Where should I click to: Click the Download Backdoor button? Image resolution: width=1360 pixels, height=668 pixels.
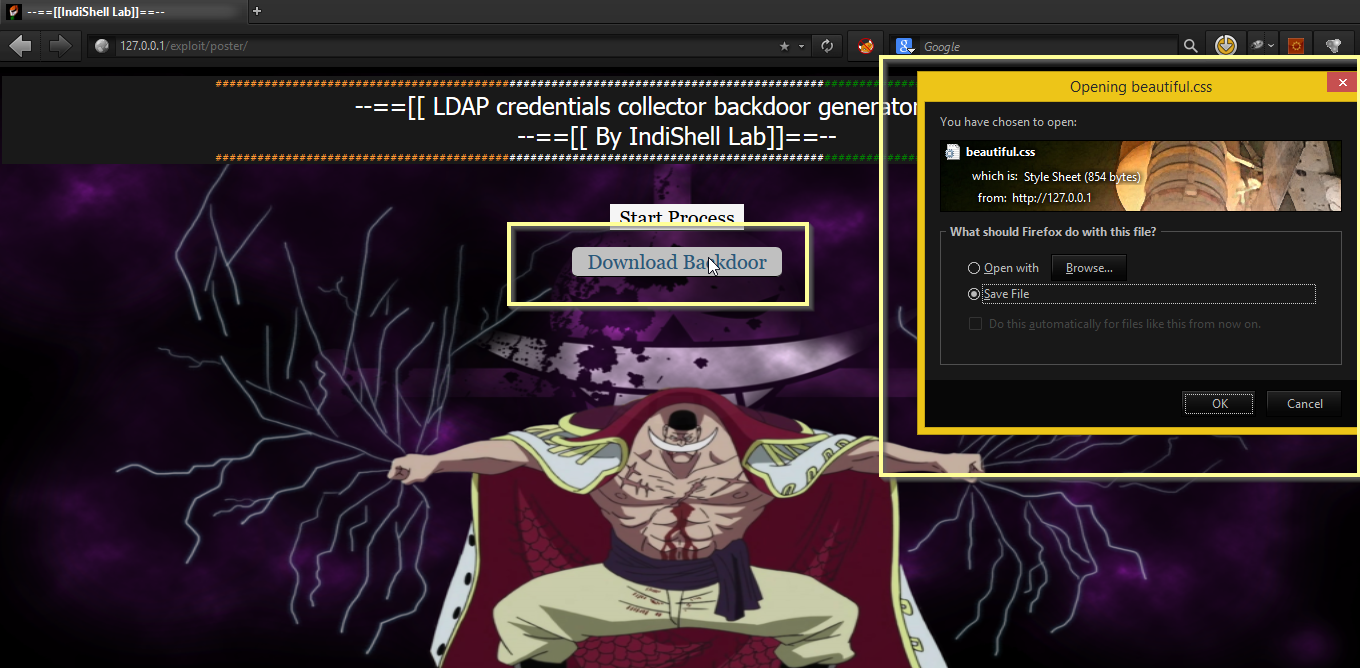(677, 262)
